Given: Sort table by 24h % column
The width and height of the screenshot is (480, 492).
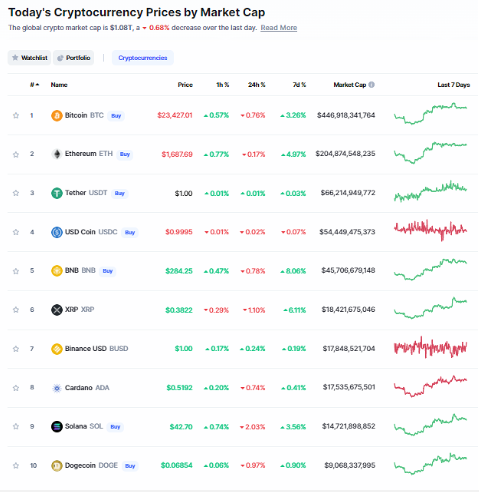Looking at the screenshot, I should click(256, 85).
